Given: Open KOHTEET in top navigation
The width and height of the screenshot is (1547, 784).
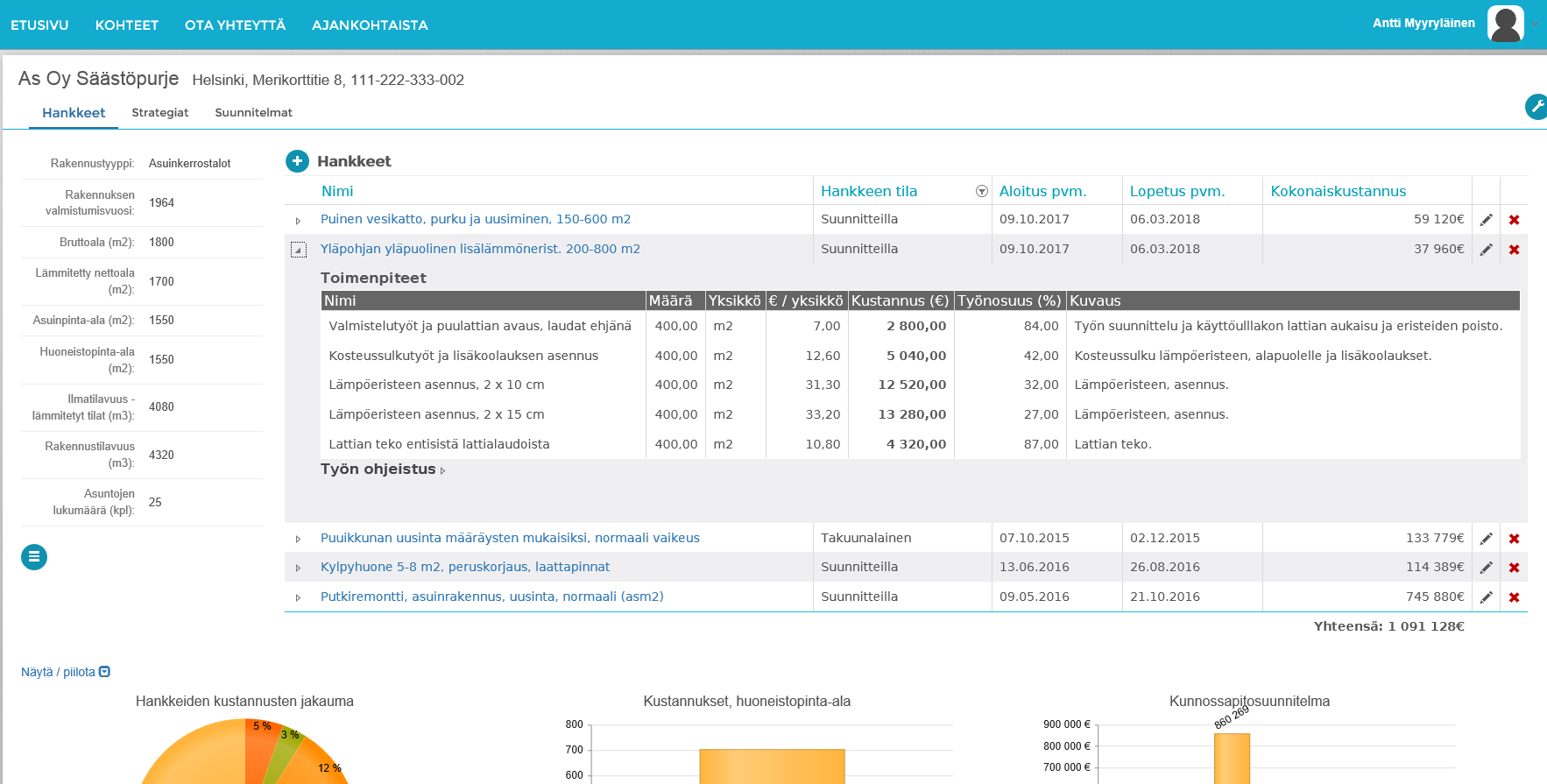Looking at the screenshot, I should click(127, 25).
